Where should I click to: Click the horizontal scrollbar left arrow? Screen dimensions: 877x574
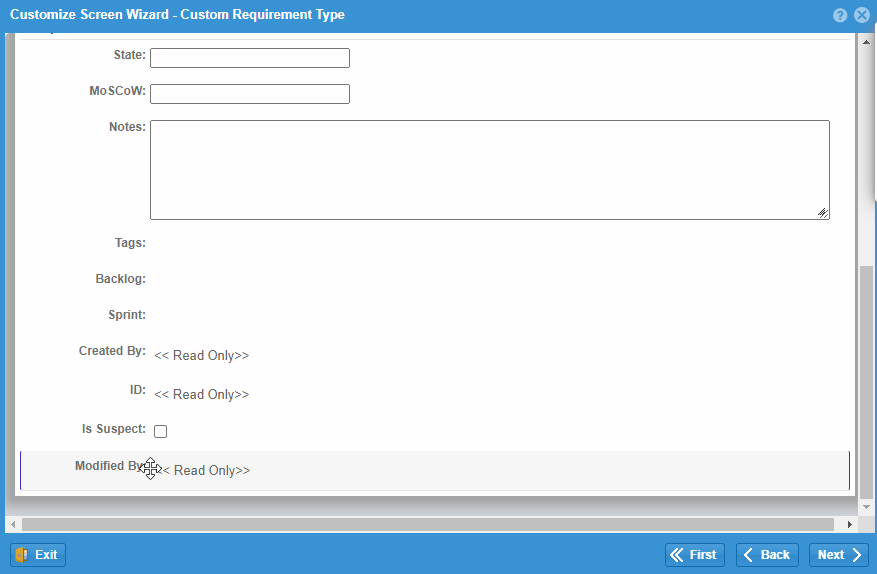point(13,525)
